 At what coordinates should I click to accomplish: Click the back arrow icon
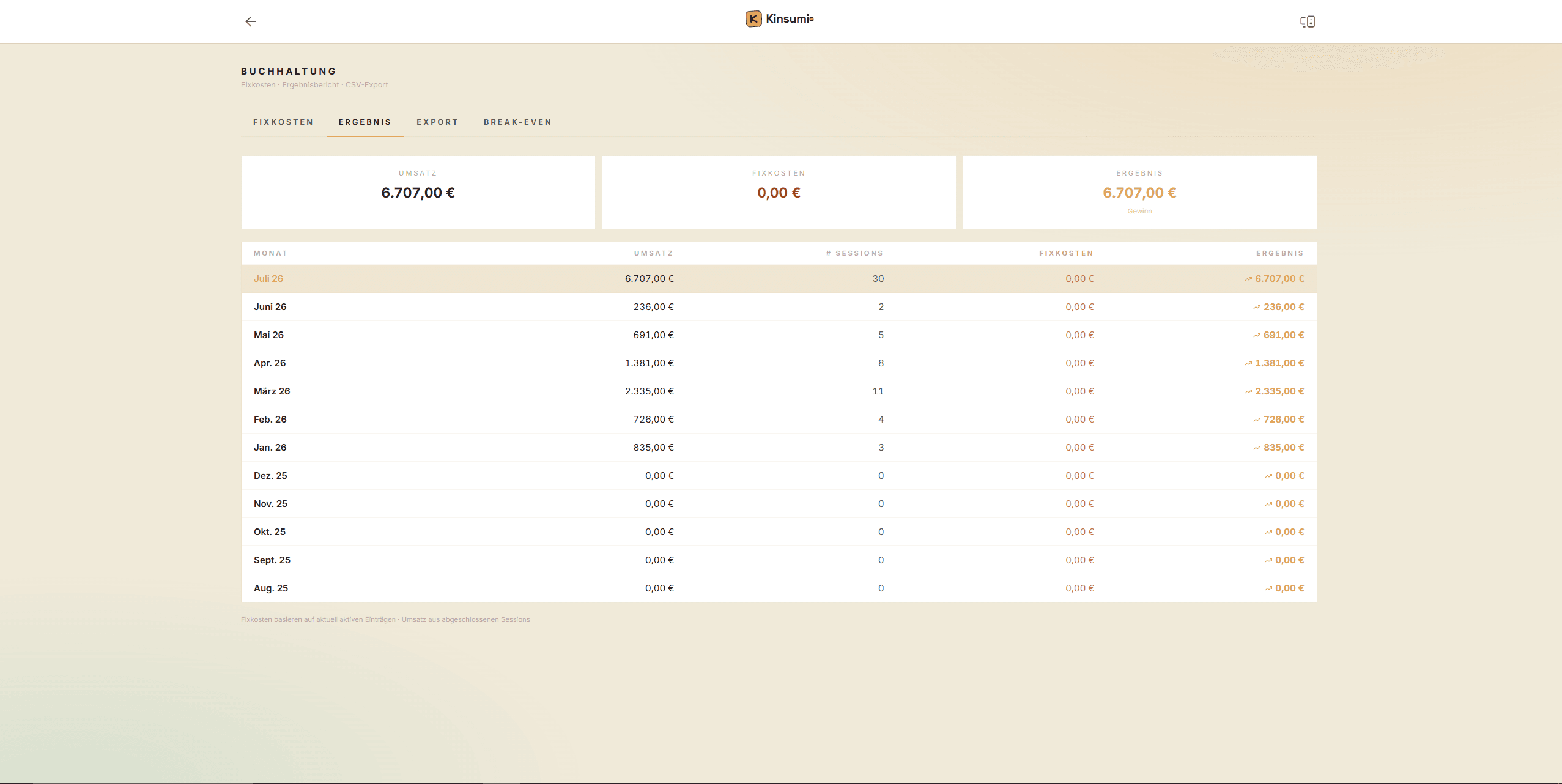[250, 21]
